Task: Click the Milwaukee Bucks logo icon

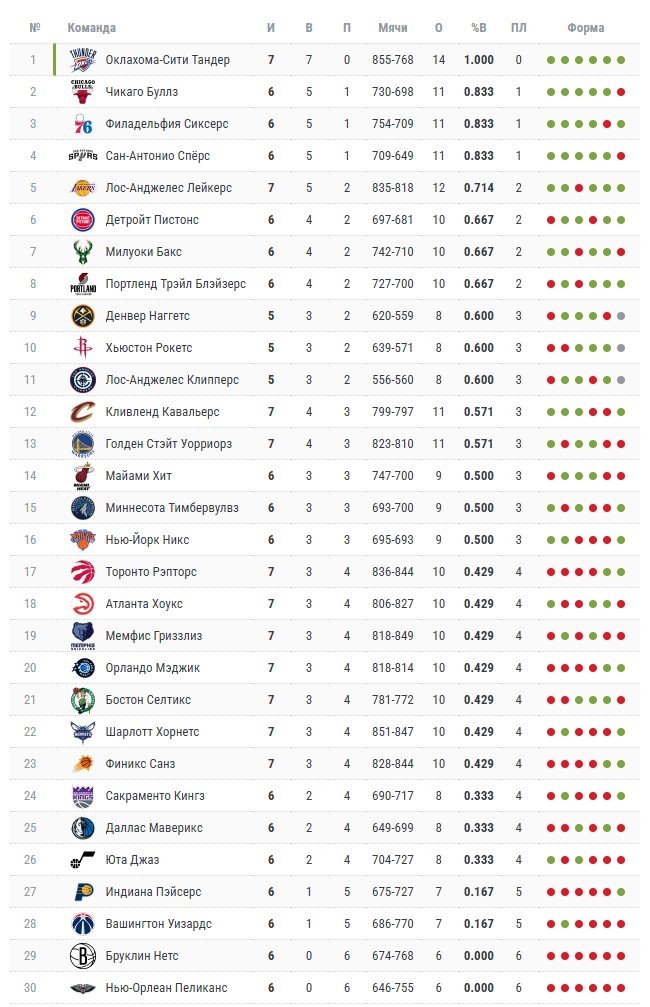Action: pyautogui.click(x=83, y=252)
